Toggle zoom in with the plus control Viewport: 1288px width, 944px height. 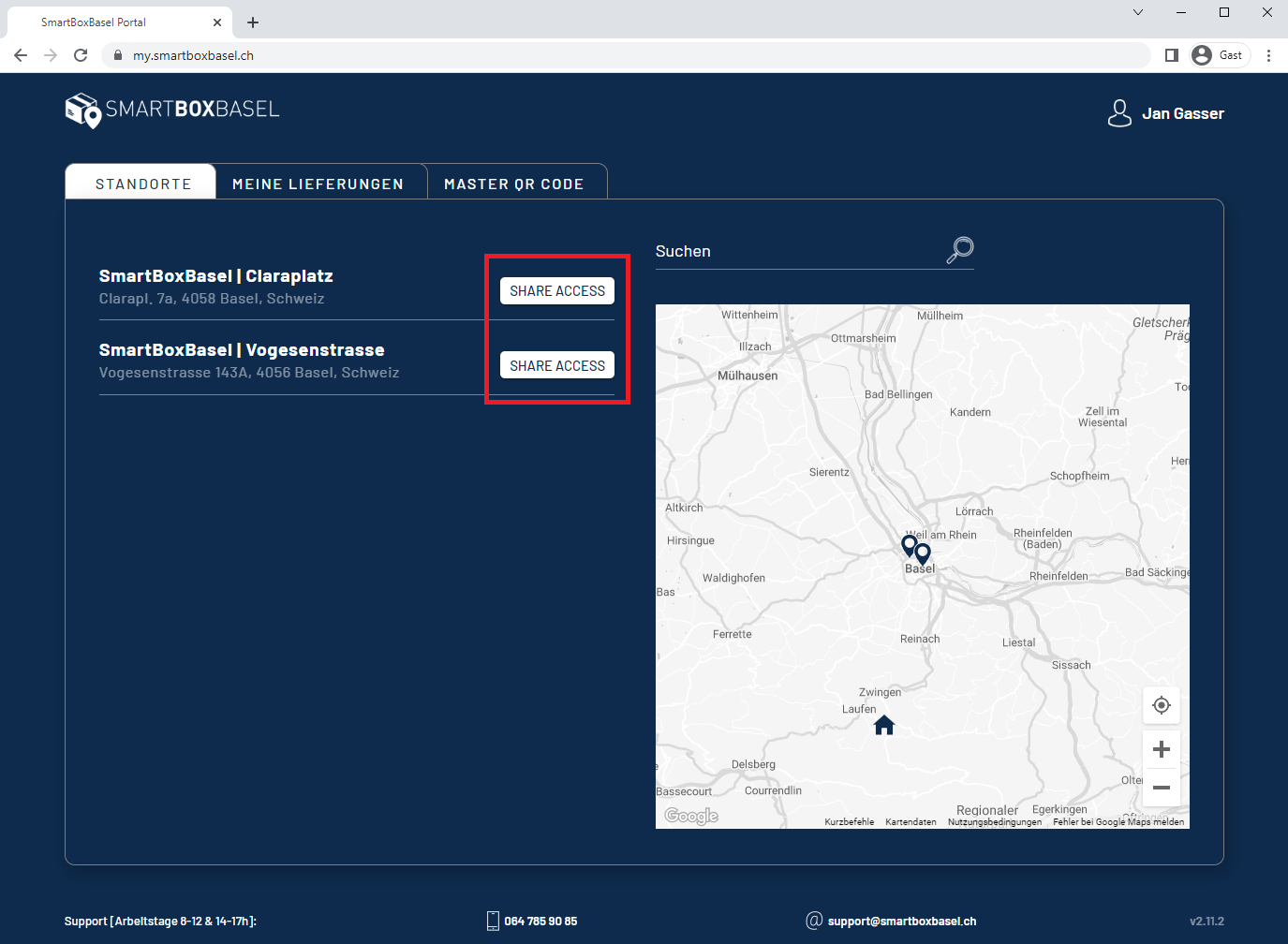click(1162, 748)
